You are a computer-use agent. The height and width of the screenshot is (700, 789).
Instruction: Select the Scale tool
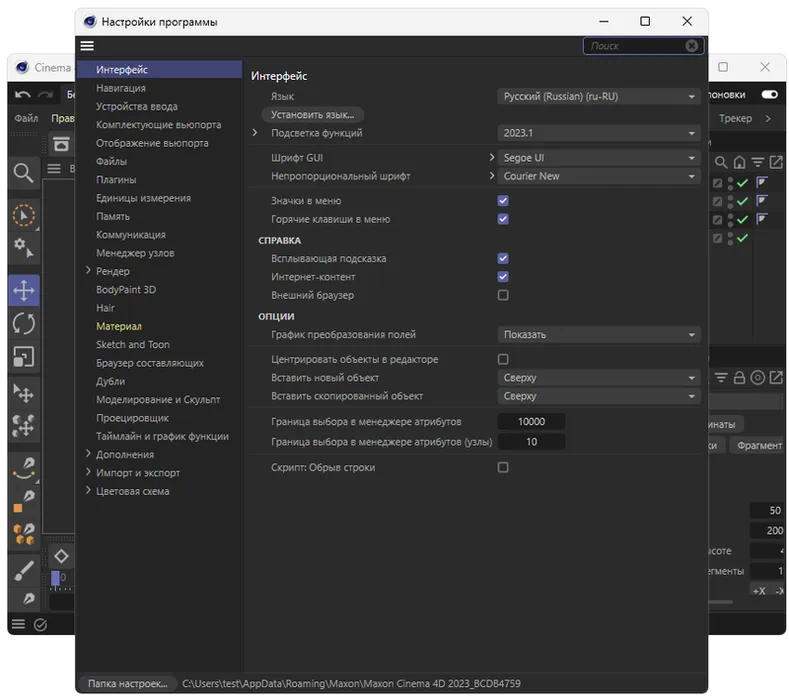[24, 357]
